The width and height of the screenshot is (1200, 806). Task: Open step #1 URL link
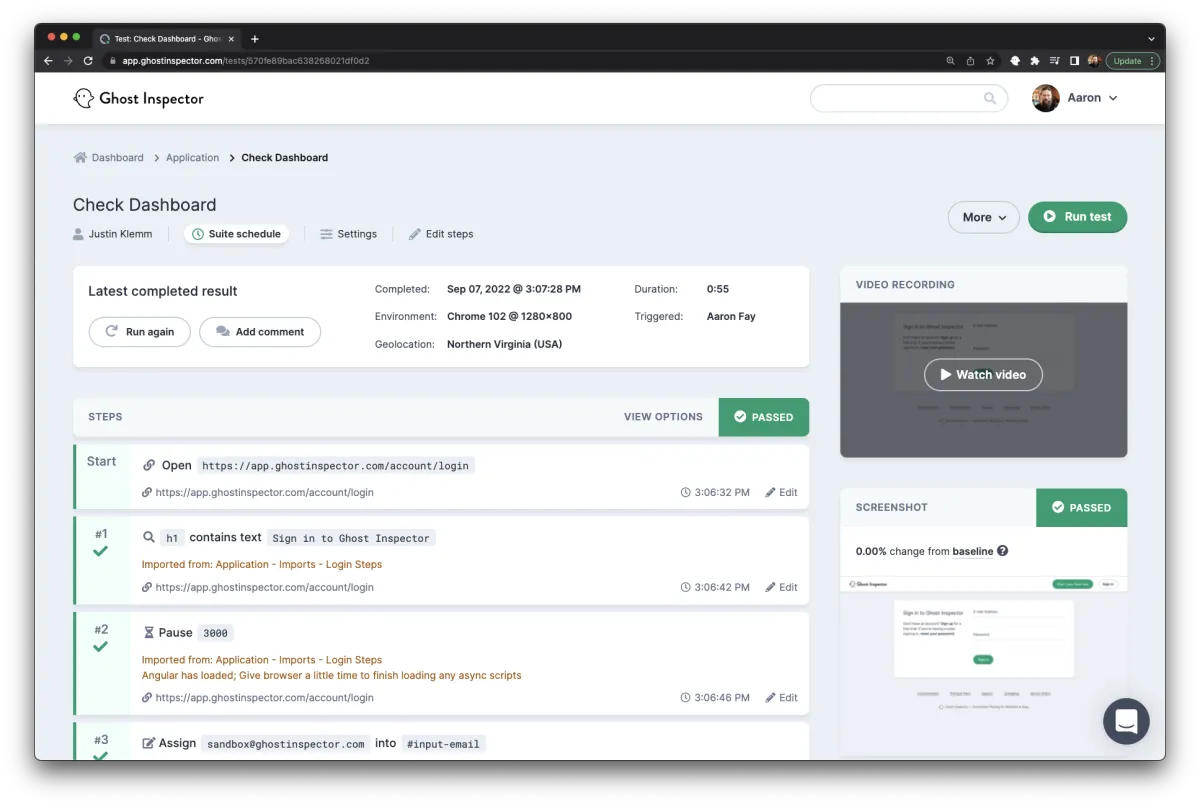tap(264, 587)
